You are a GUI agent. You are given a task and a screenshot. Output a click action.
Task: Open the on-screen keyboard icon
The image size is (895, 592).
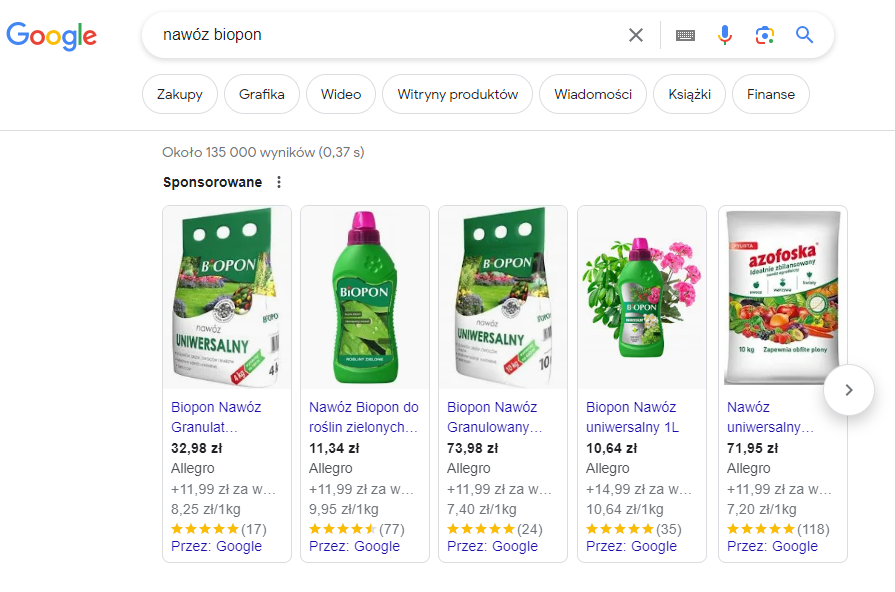coord(686,35)
